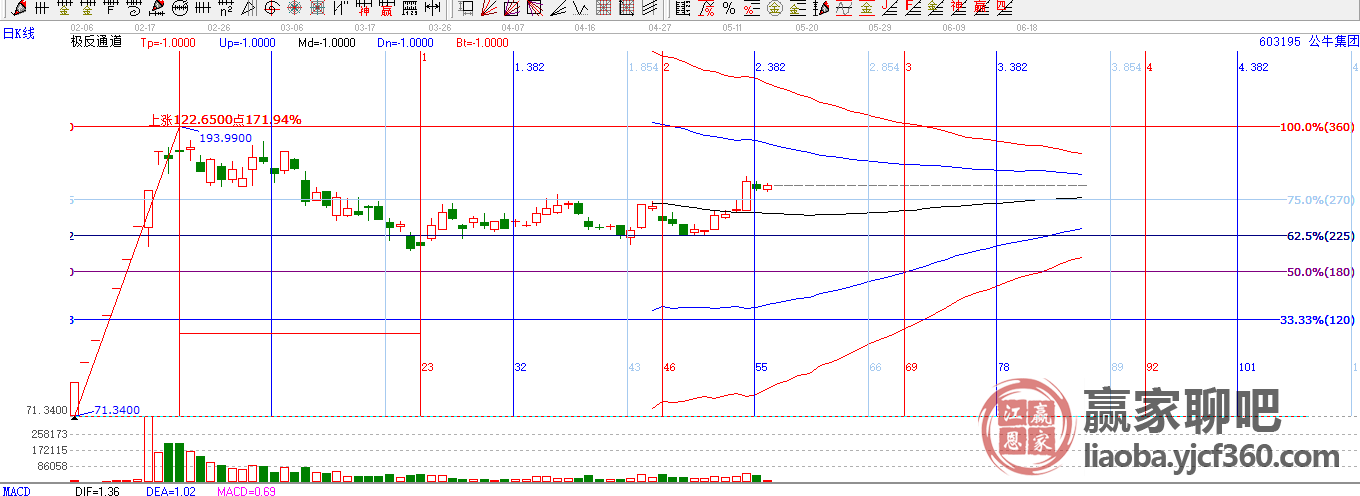
Task: Select the zigzag wave line tool
Action: [580, 8]
